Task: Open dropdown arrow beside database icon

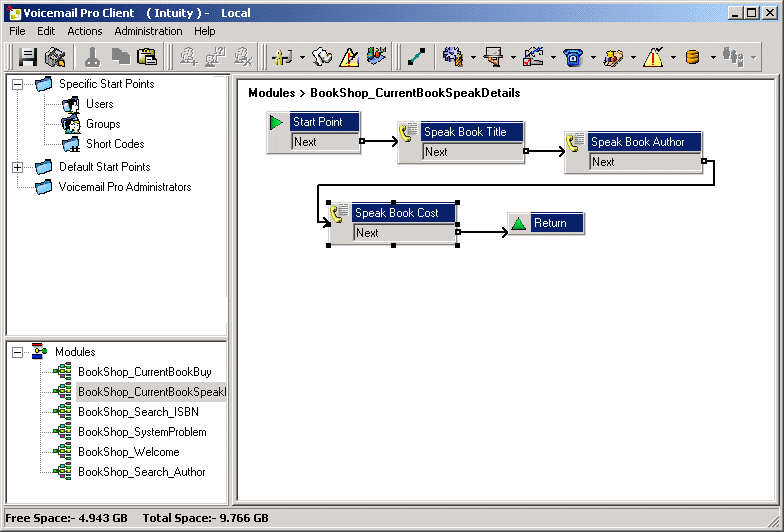Action: click(713, 58)
